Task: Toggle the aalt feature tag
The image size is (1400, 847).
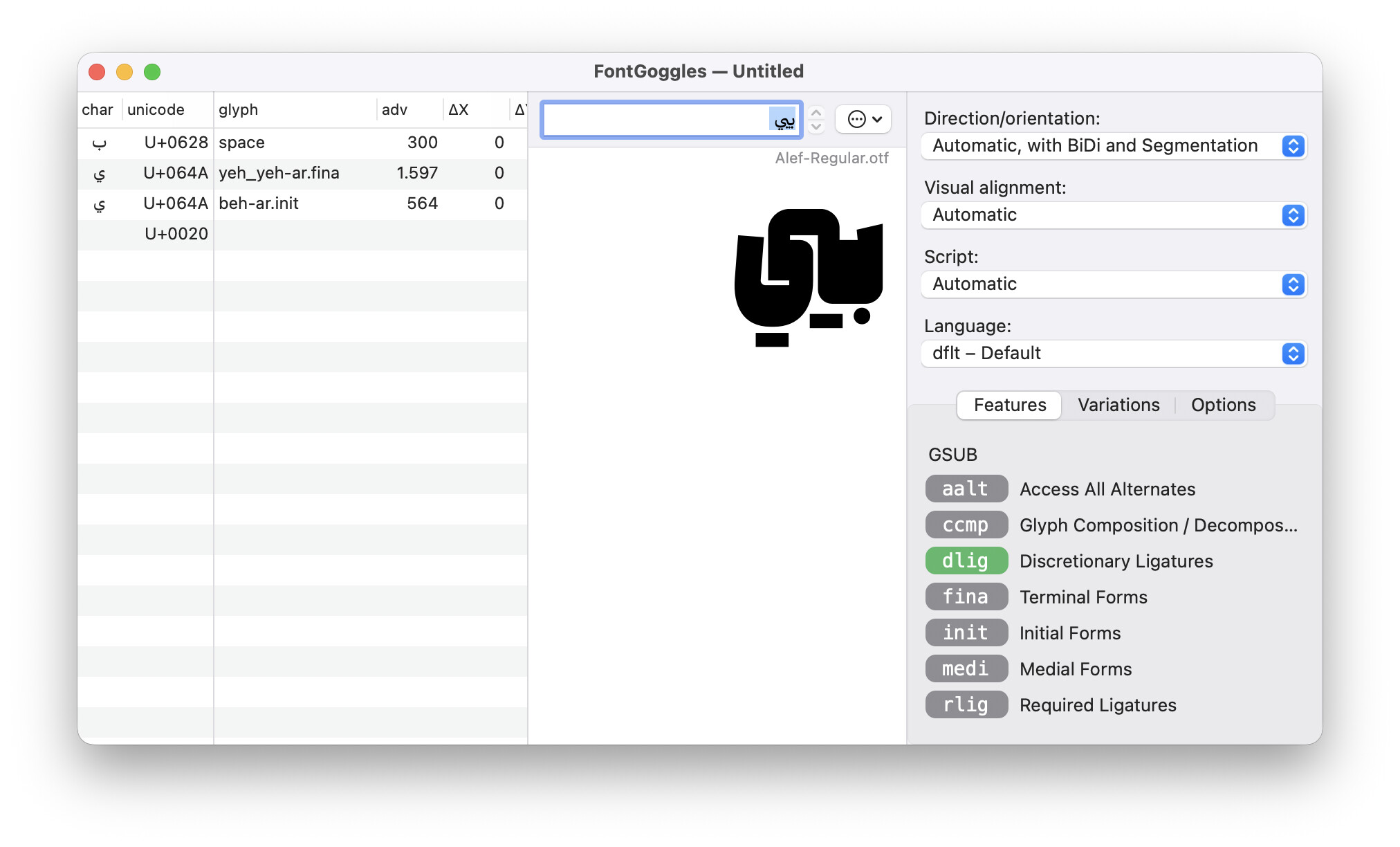Action: pos(966,489)
